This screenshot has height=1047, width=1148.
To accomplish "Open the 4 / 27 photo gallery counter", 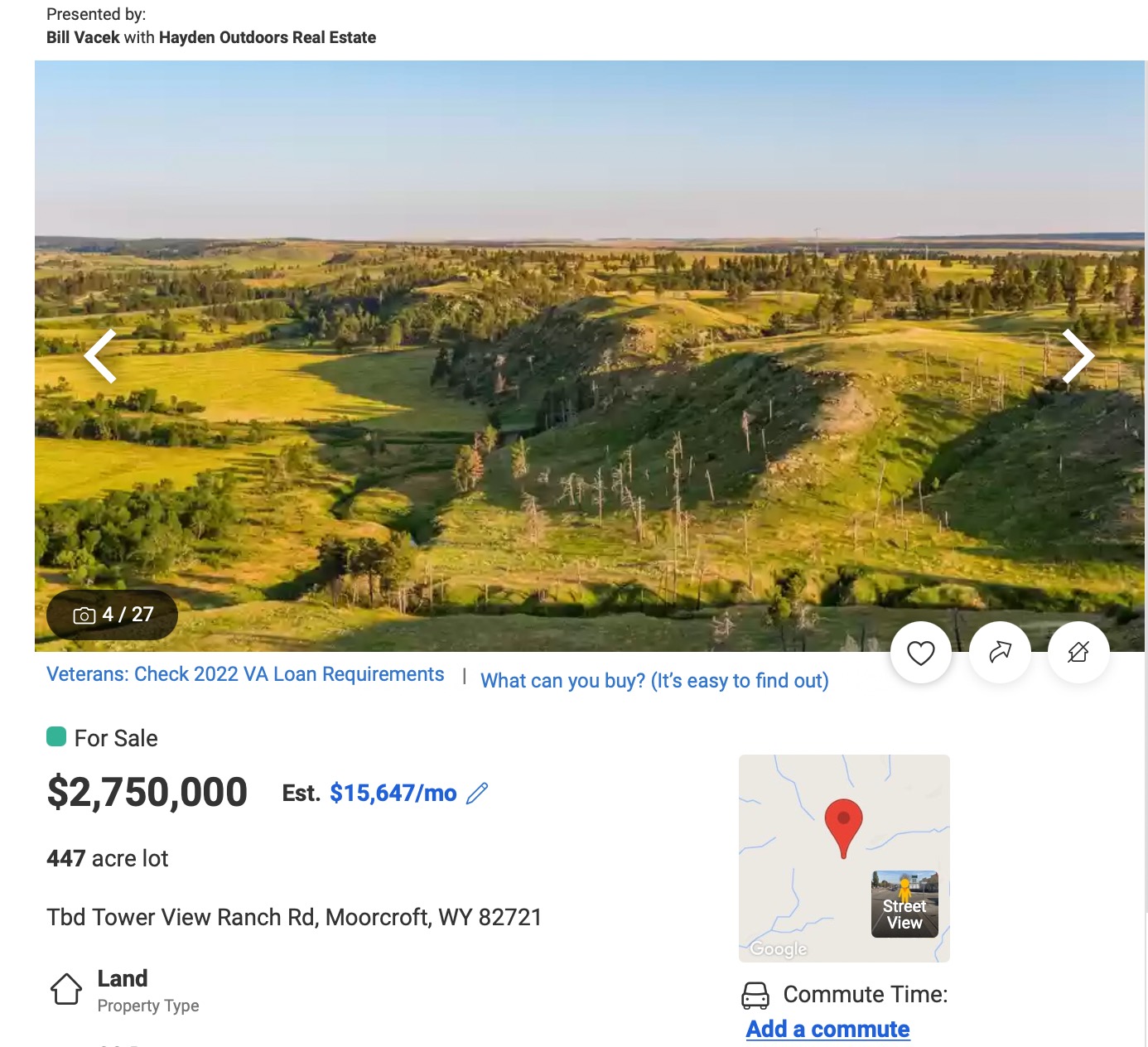I will point(113,615).
